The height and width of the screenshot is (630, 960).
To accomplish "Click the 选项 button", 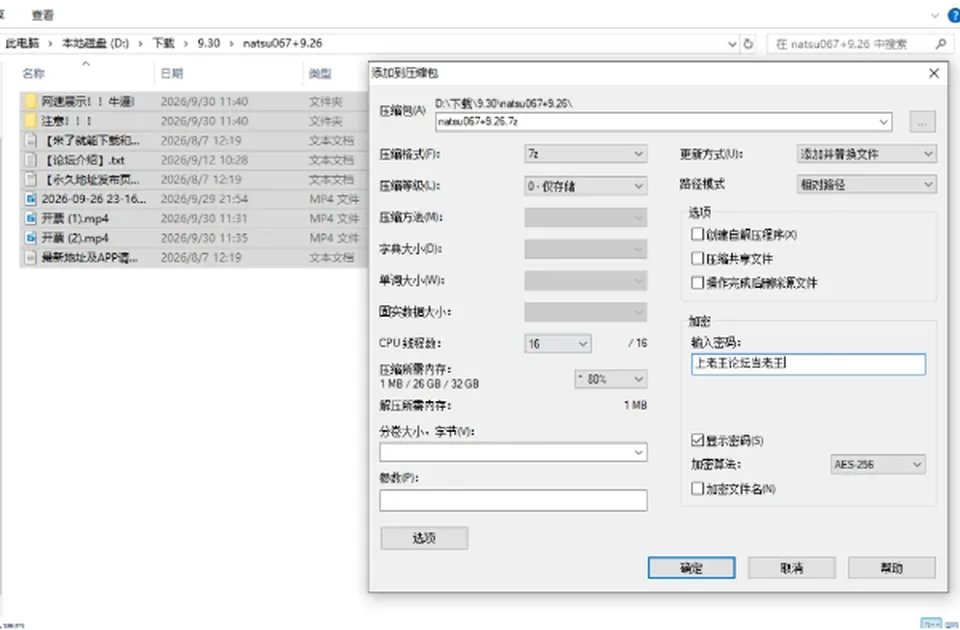I will (x=424, y=538).
